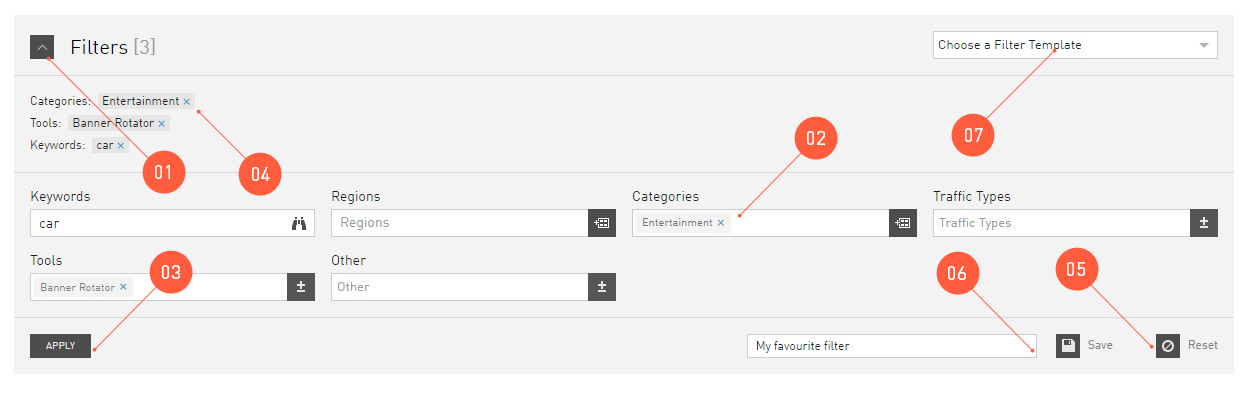
Task: Click the APPLY button
Action: (x=60, y=346)
